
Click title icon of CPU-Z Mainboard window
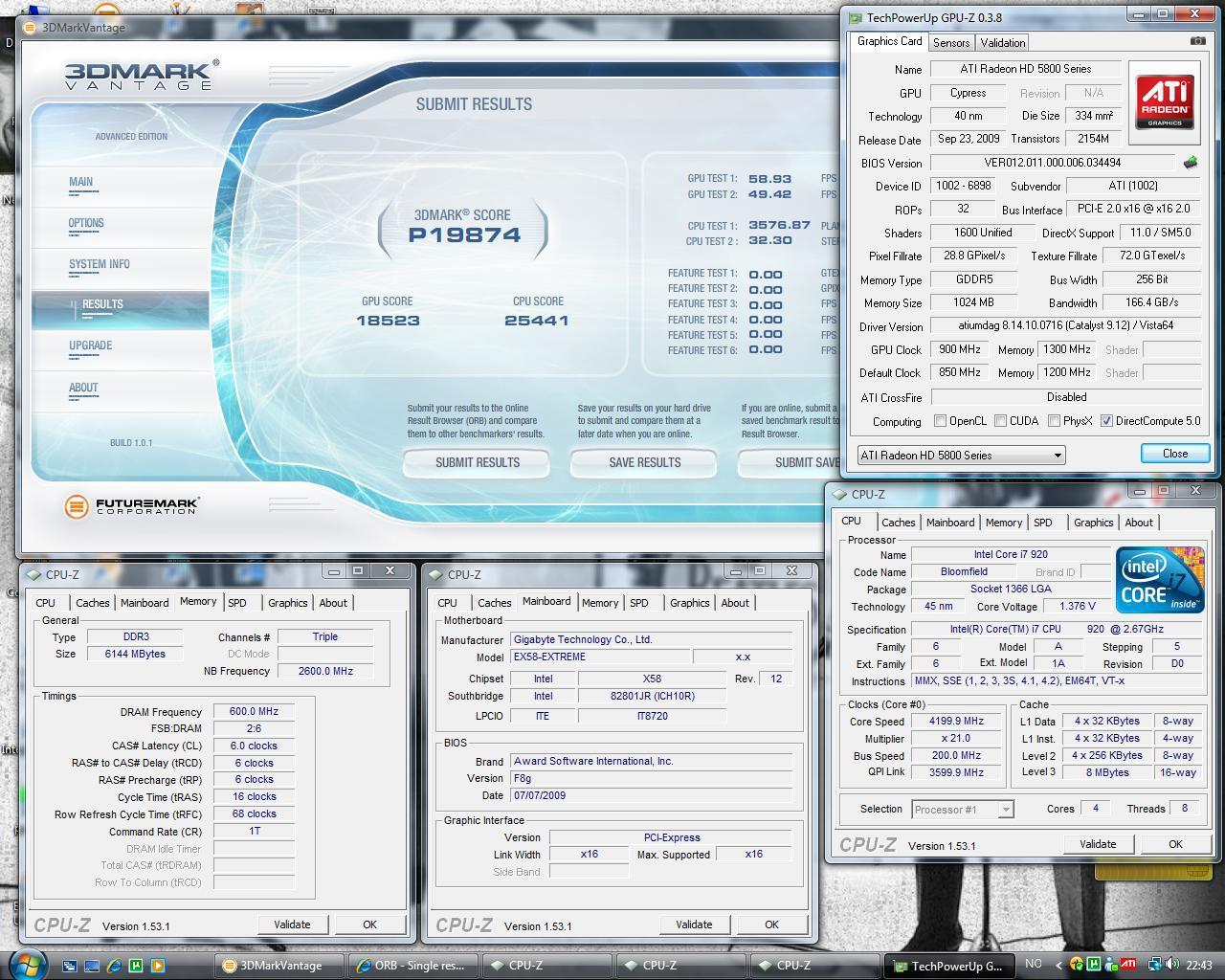(x=434, y=574)
